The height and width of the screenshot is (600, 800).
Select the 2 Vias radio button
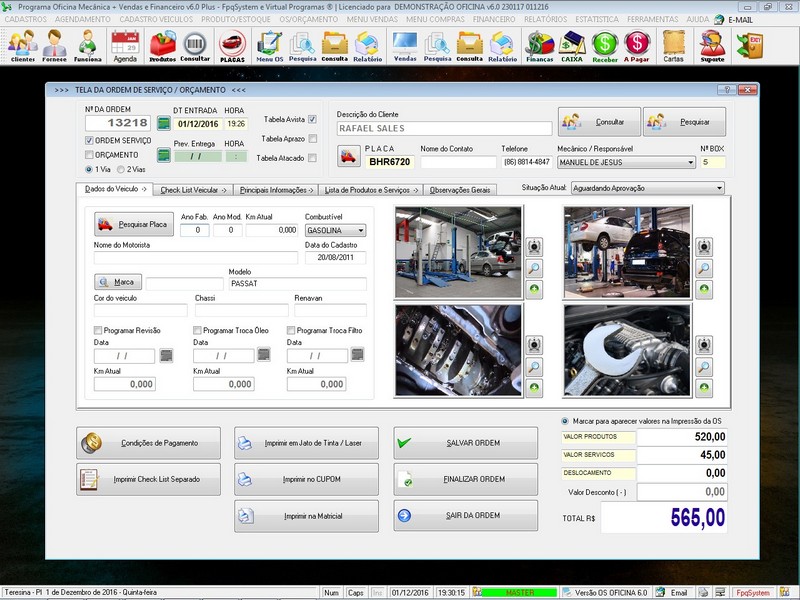(122, 169)
